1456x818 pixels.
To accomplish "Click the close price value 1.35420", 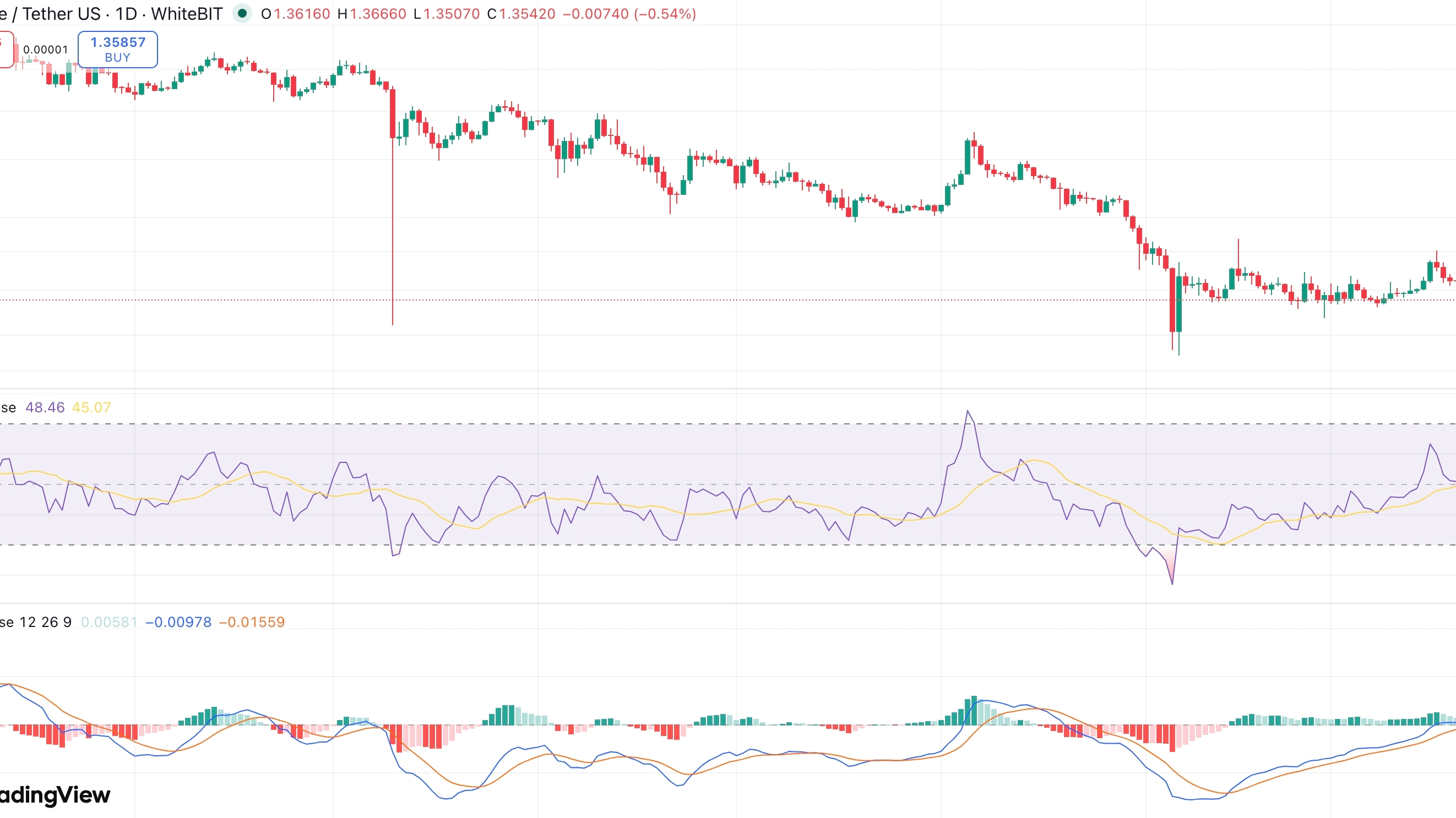I will pos(527,14).
